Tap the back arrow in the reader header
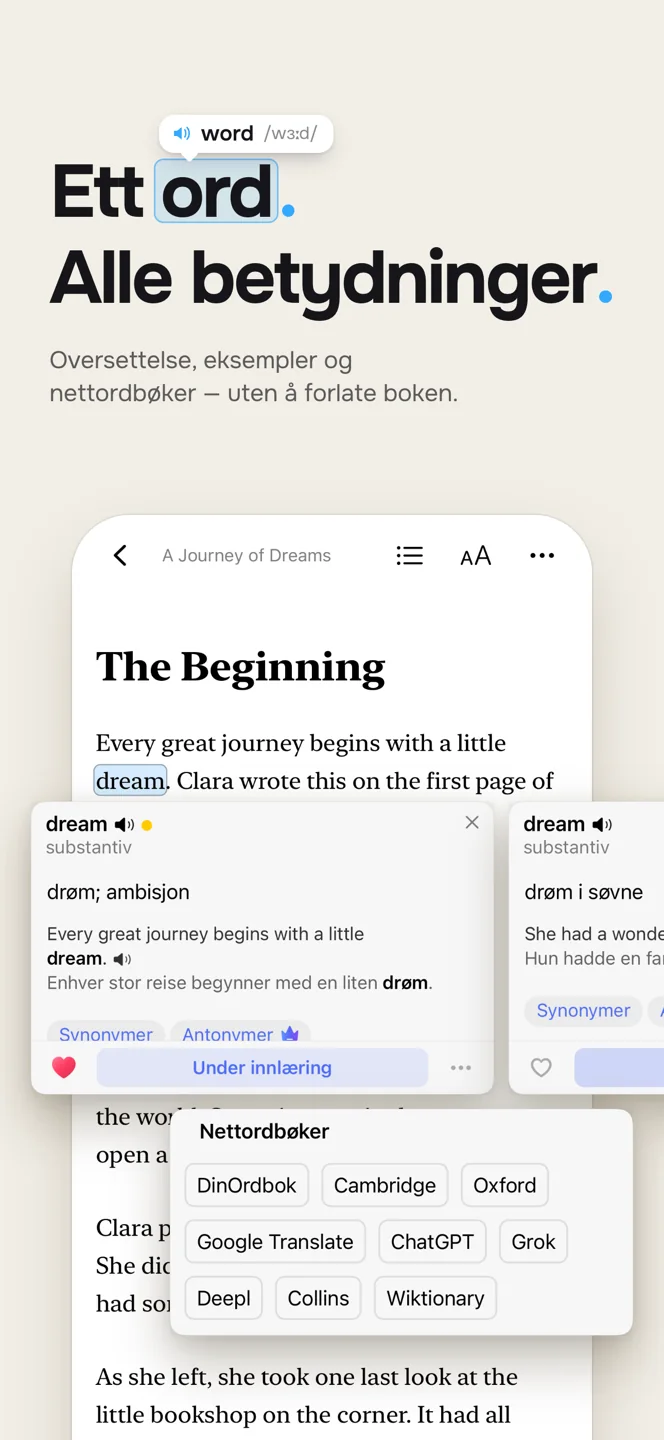 coord(120,555)
